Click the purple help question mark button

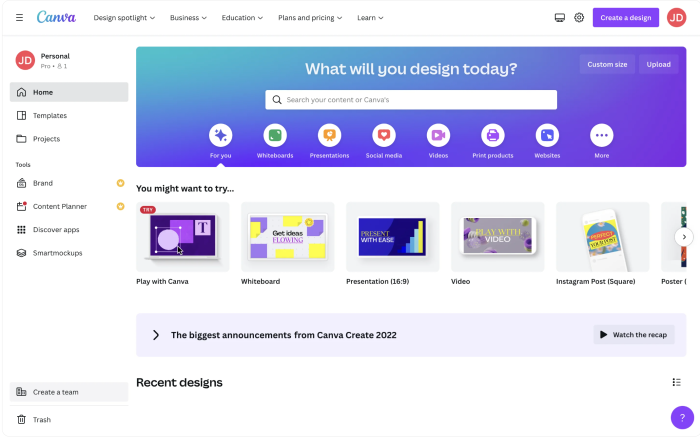point(682,417)
